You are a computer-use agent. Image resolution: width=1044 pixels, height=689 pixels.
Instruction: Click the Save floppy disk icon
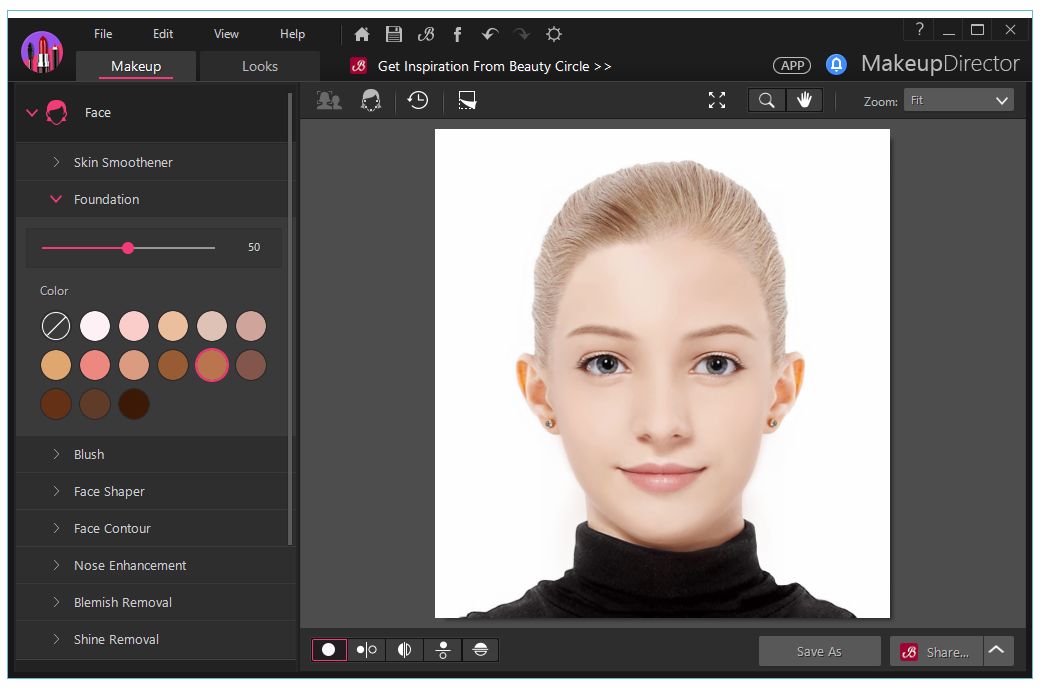(394, 34)
